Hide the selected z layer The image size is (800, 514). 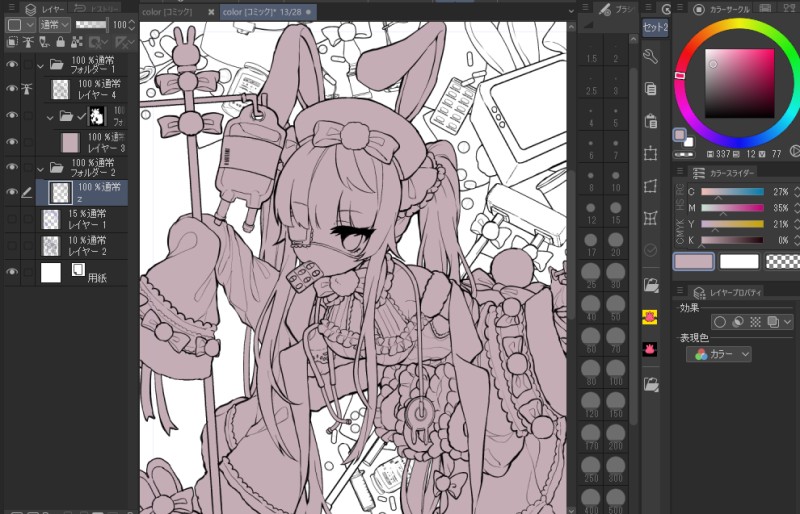pyautogui.click(x=12, y=192)
